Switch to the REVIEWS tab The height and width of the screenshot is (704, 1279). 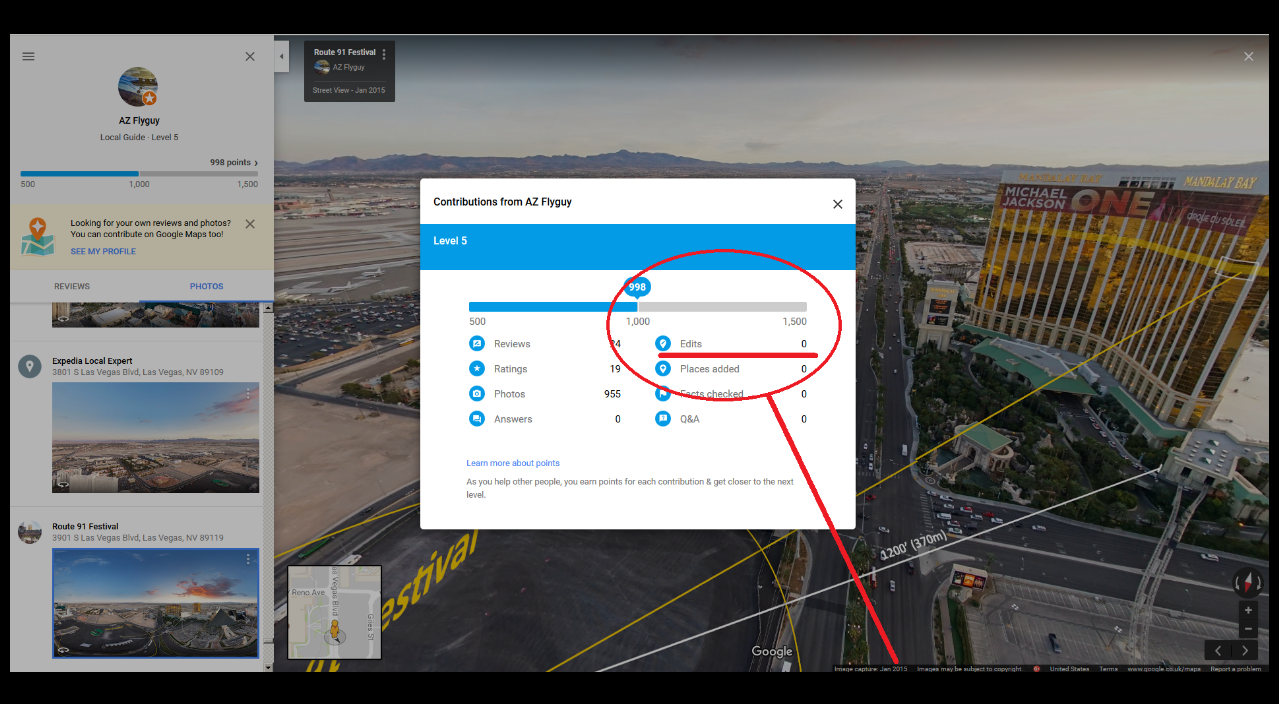click(x=72, y=286)
